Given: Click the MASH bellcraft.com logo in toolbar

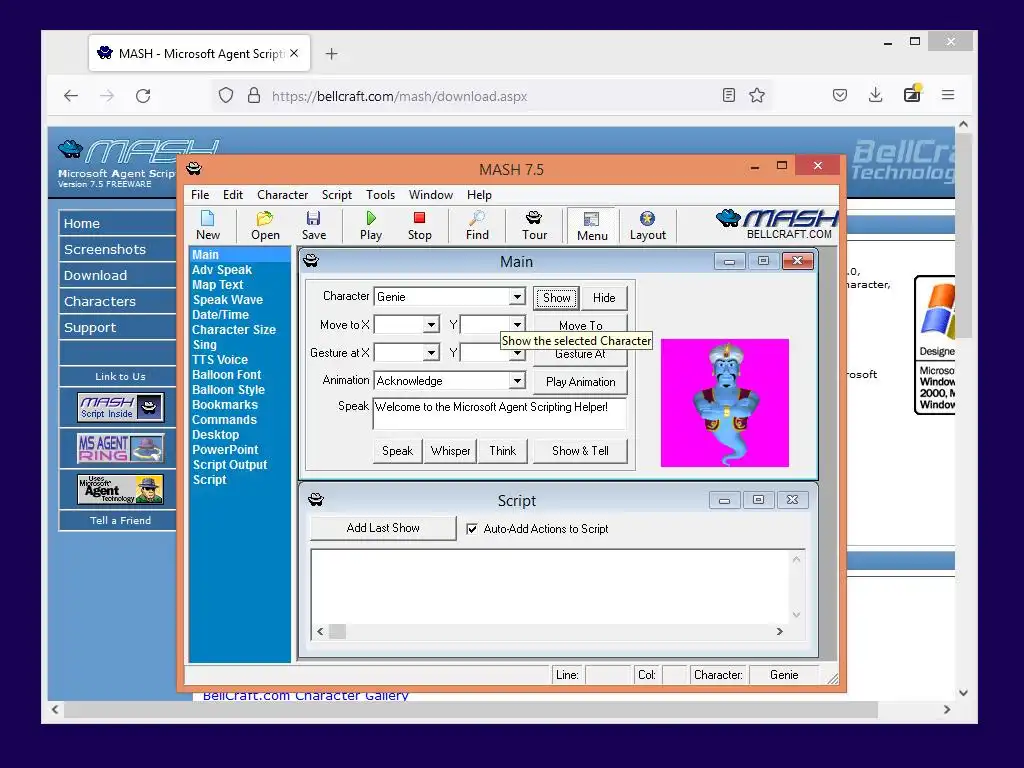Looking at the screenshot, I should click(x=776, y=224).
